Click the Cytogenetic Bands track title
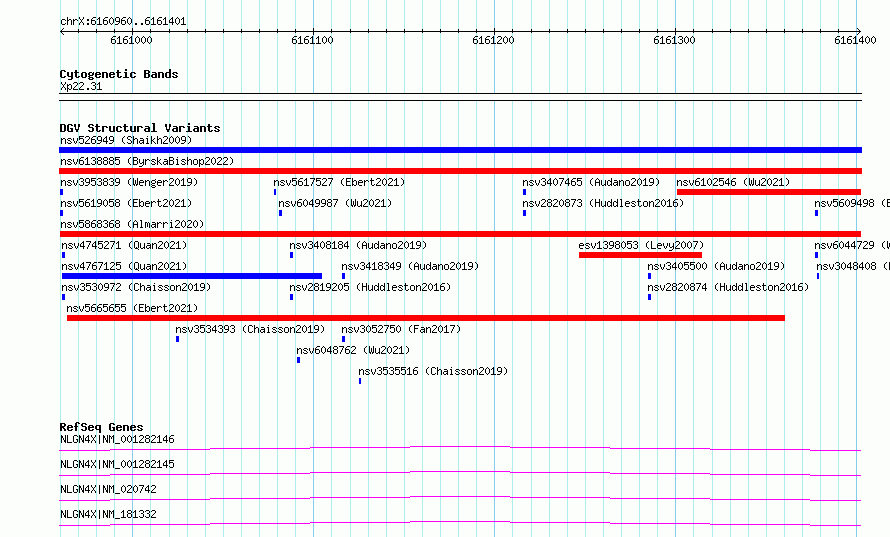Viewport: 890px width, 537px height. tap(119, 74)
